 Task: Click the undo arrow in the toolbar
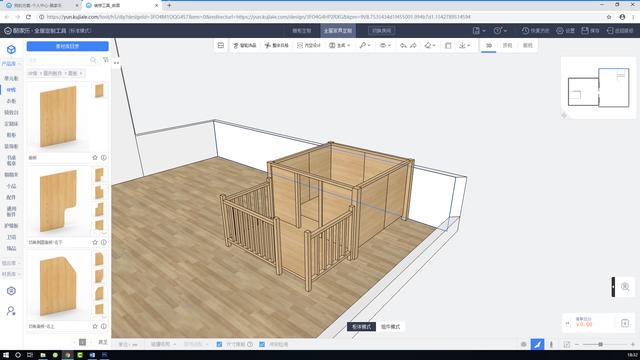(403, 45)
